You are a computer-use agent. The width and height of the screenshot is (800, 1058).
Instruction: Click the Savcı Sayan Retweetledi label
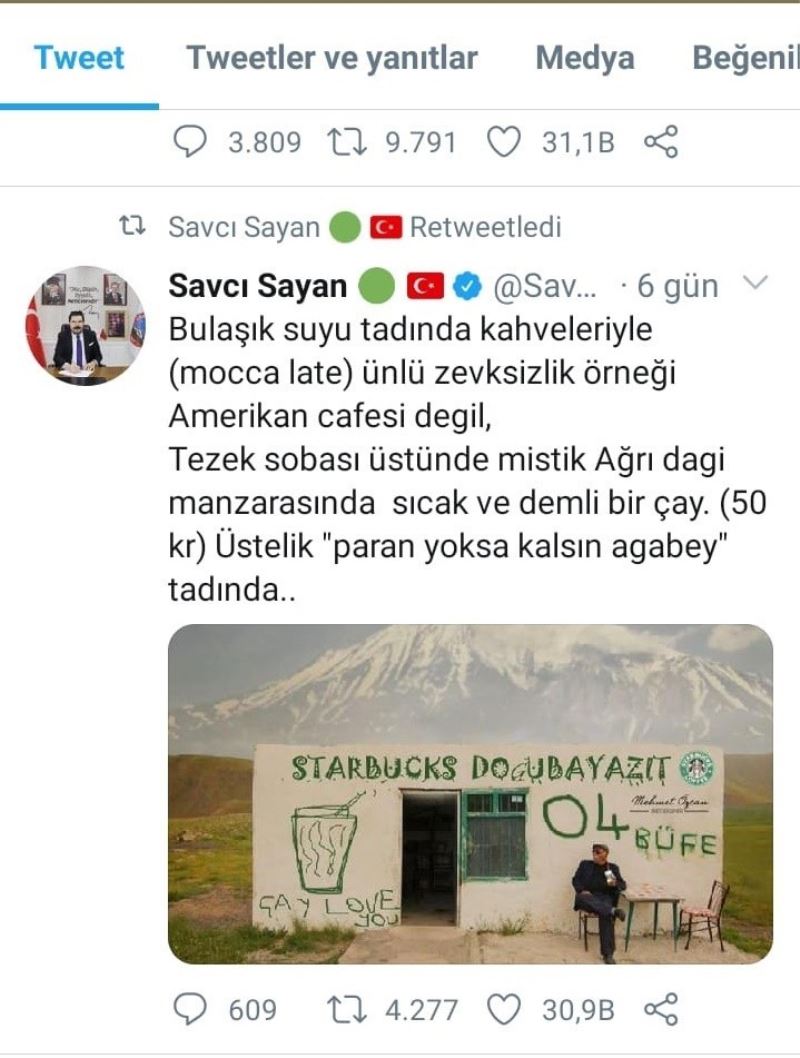pyautogui.click(x=364, y=227)
